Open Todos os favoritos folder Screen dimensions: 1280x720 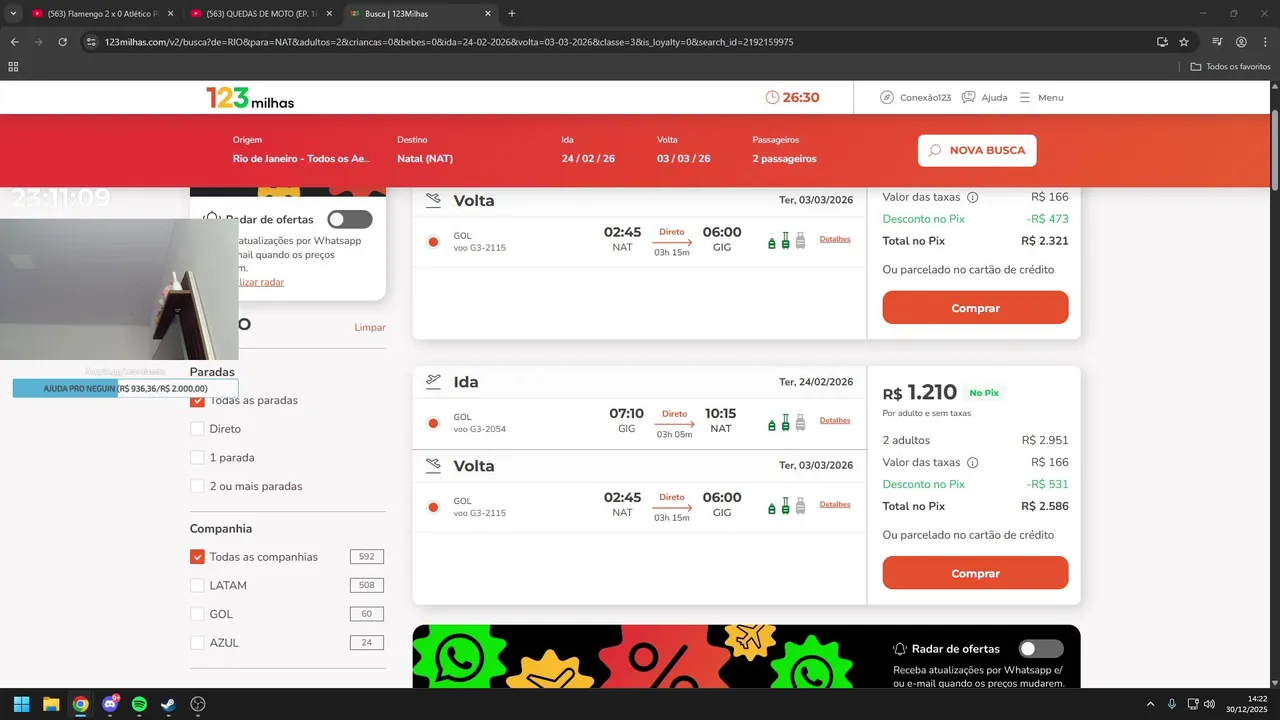pos(1230,67)
